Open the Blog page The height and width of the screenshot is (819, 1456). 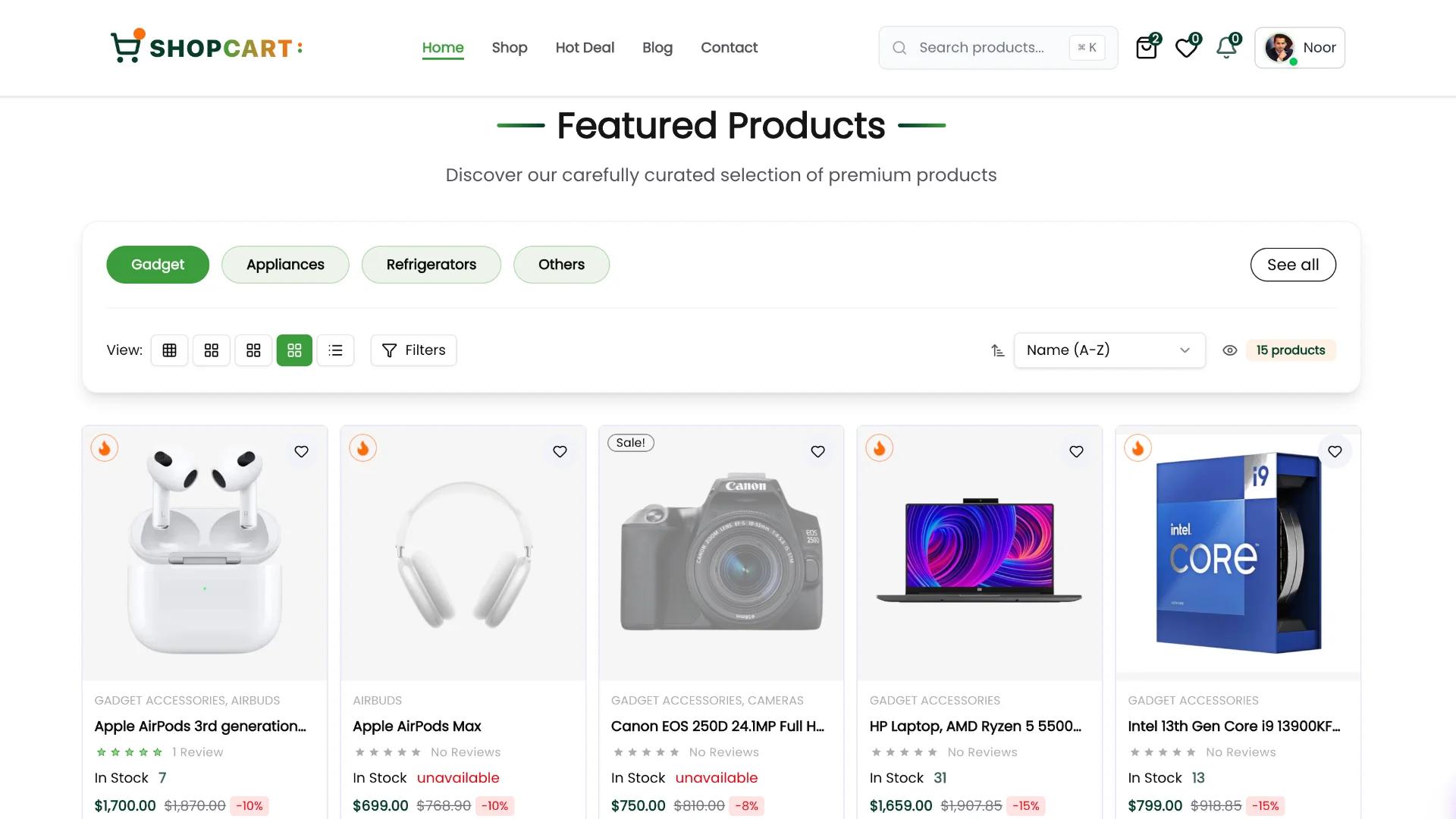click(657, 48)
